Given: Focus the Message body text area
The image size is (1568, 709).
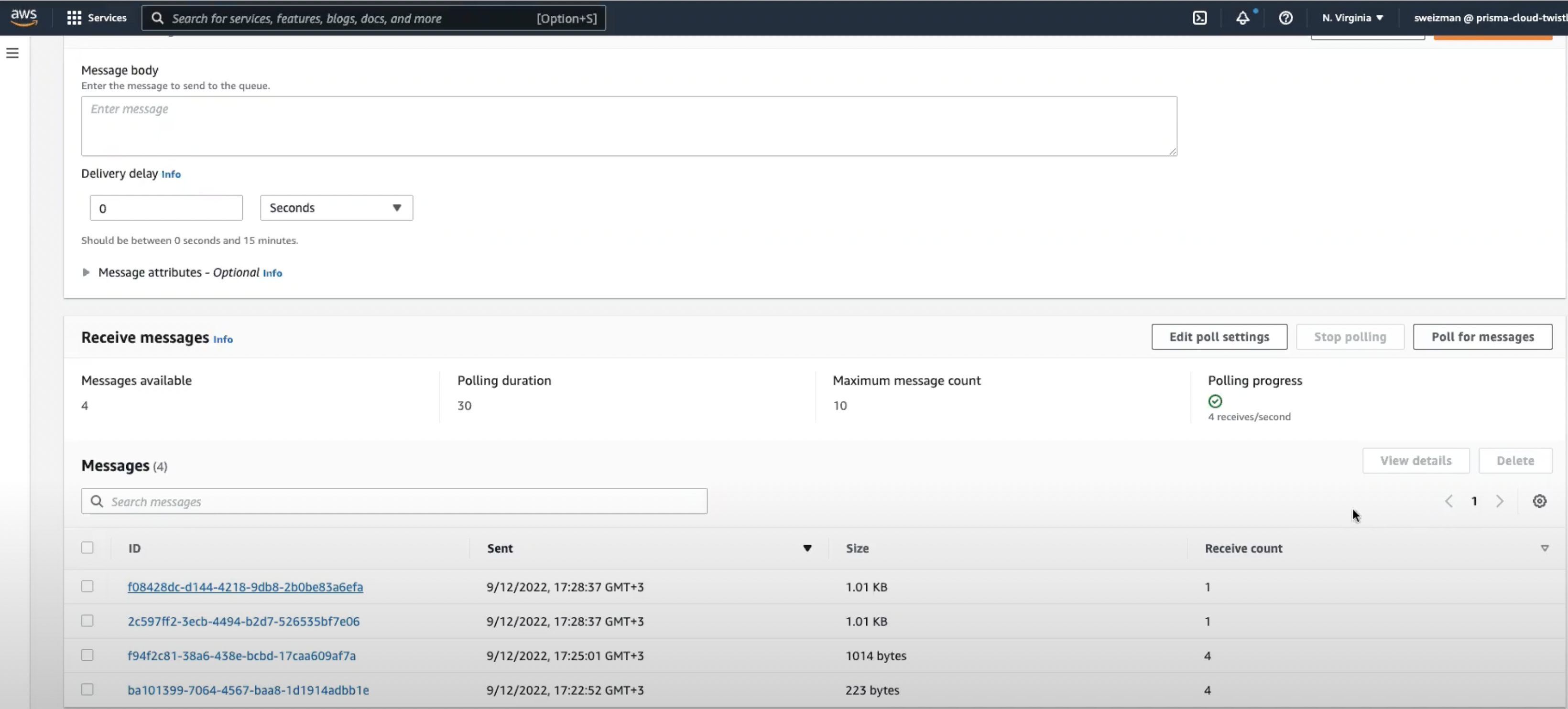Looking at the screenshot, I should click(629, 126).
